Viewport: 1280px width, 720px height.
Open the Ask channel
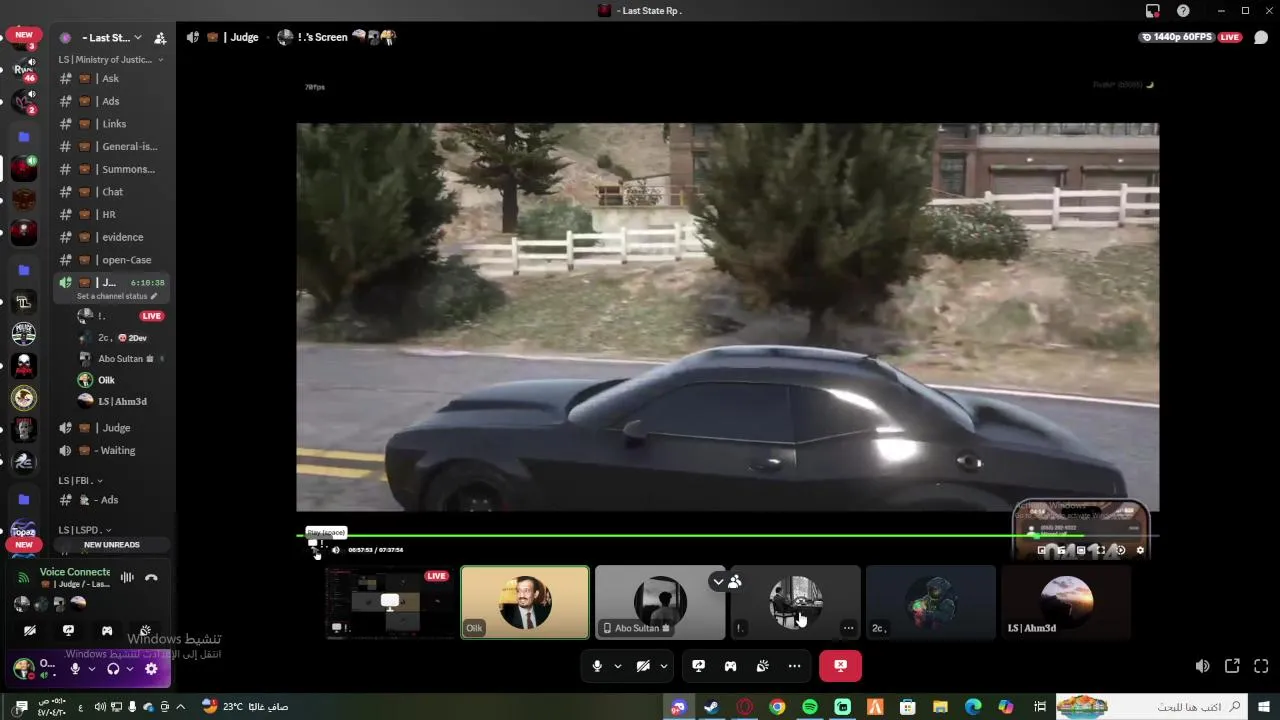(112, 78)
